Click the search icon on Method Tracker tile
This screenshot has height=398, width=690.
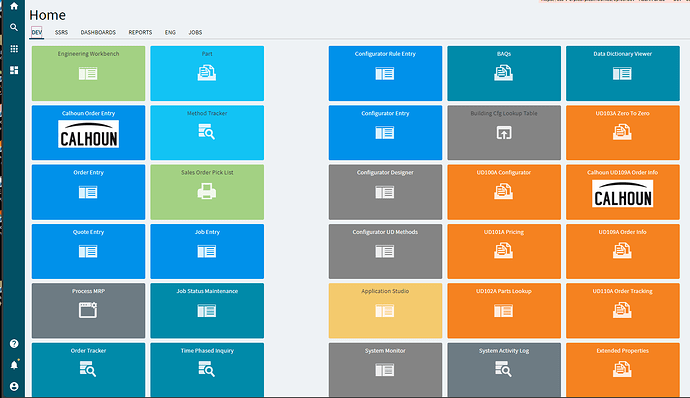[207, 132]
